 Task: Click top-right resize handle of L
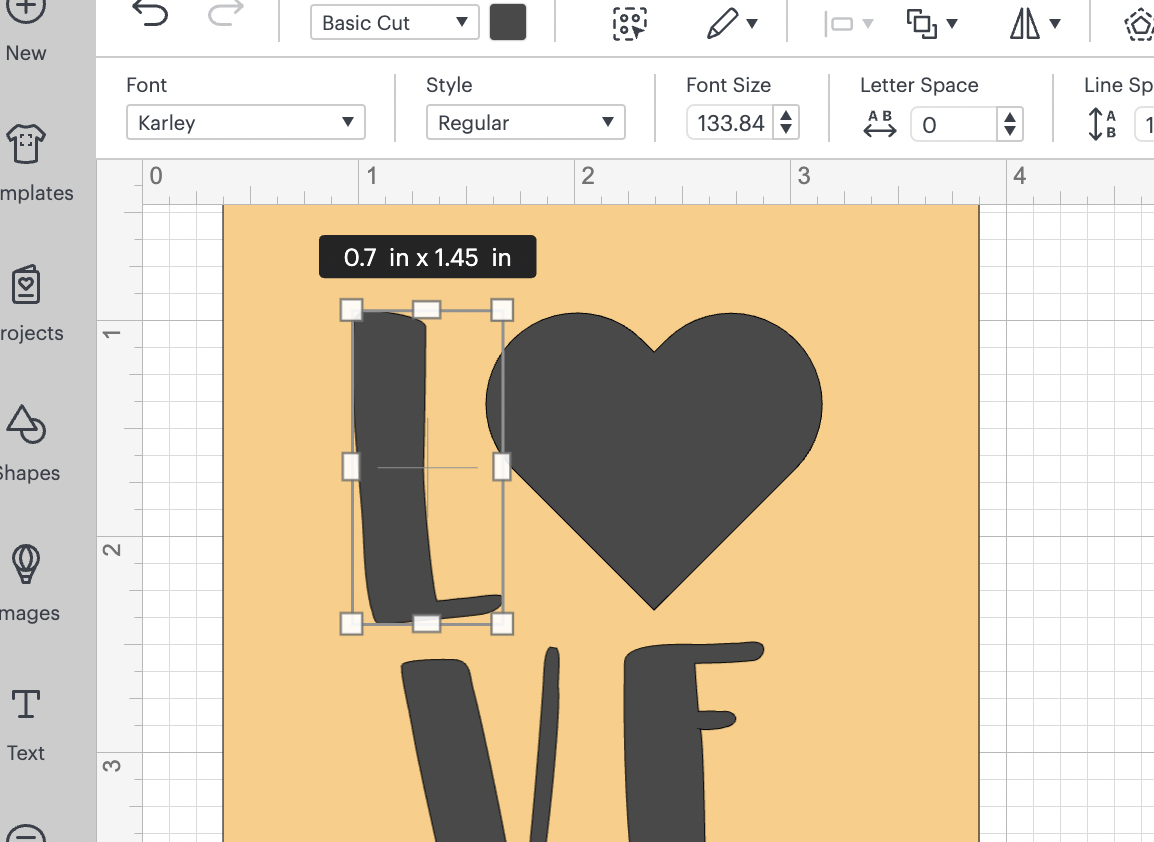(x=501, y=310)
